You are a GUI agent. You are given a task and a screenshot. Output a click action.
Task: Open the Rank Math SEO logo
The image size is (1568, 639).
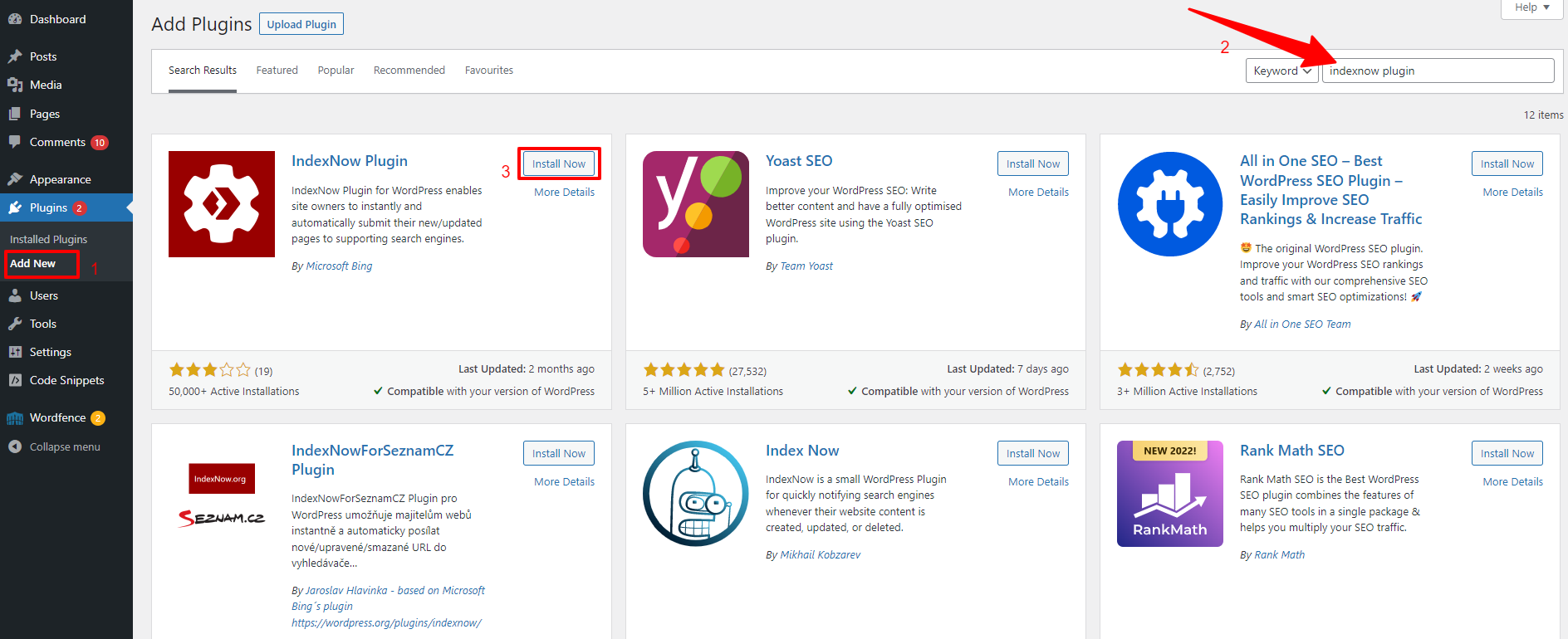[1170, 494]
